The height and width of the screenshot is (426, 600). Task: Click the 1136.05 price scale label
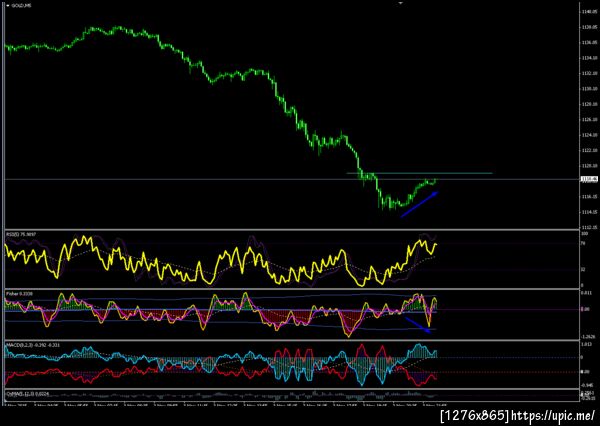coord(589,42)
